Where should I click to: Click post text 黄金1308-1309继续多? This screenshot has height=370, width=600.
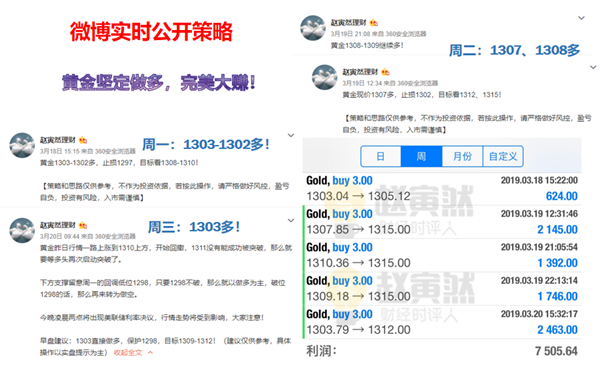[367, 46]
